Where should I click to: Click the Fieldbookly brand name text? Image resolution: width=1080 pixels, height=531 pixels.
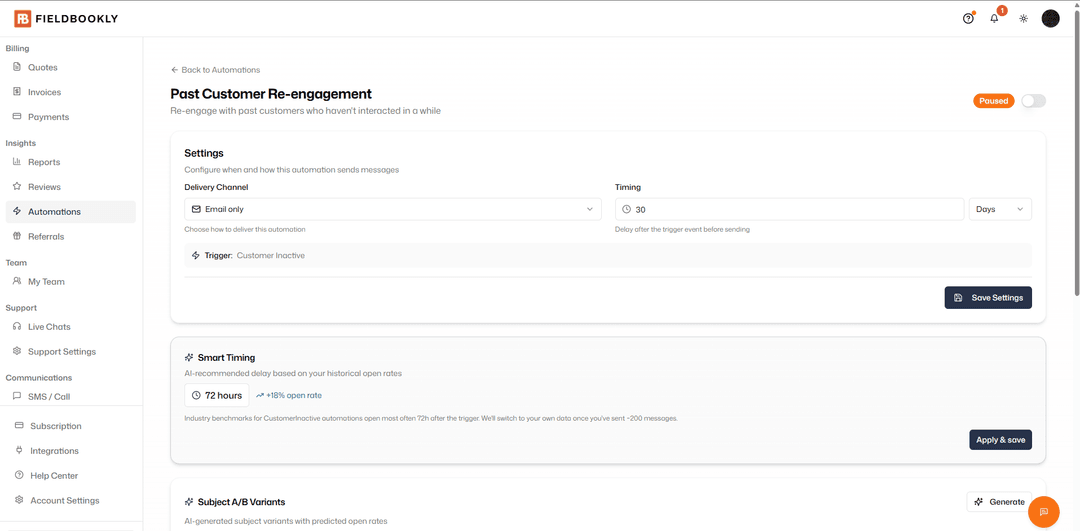76,19
